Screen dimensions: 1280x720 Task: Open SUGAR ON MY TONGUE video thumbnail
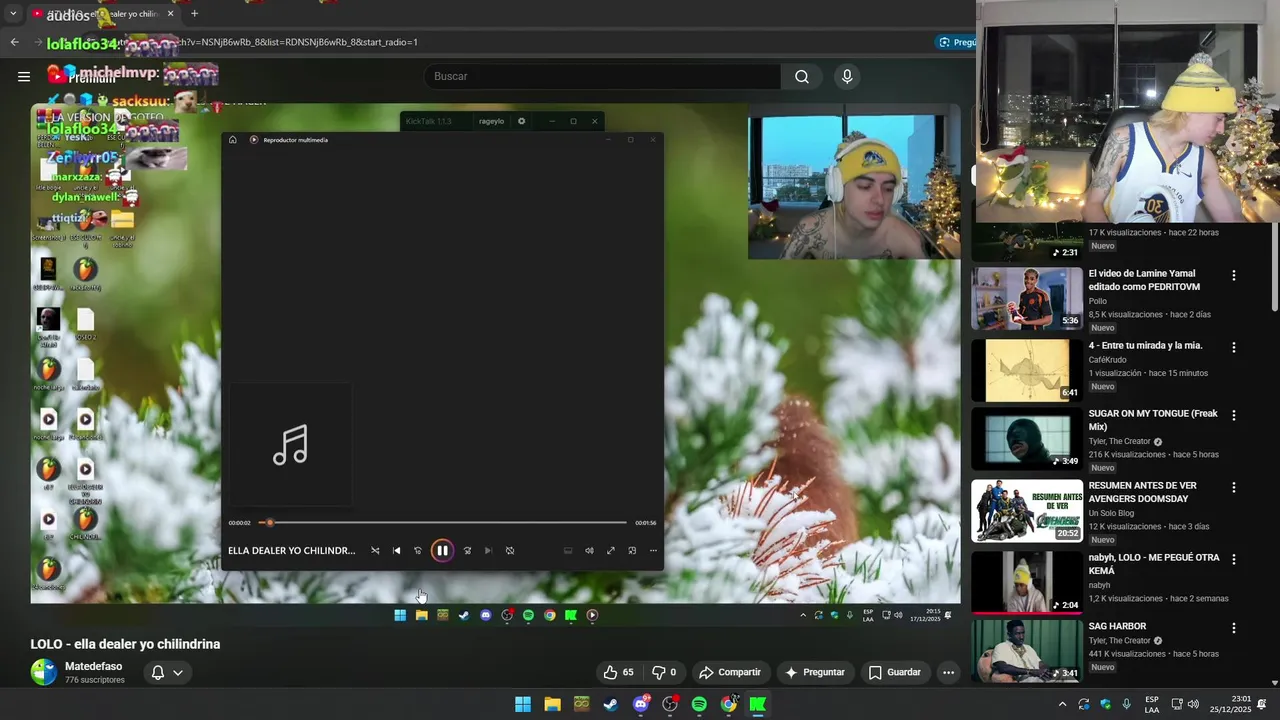point(1027,438)
